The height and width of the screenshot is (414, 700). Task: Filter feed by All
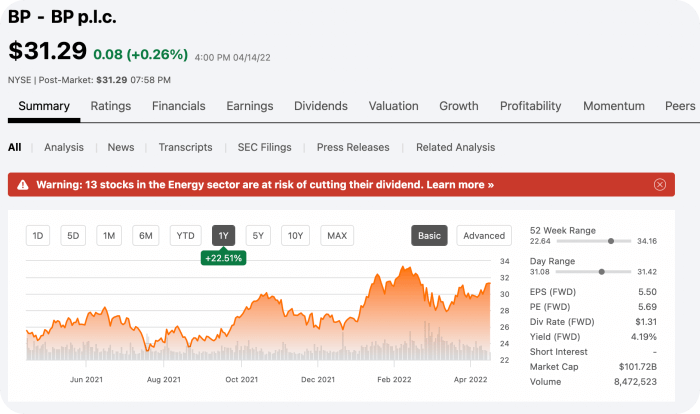tap(14, 147)
